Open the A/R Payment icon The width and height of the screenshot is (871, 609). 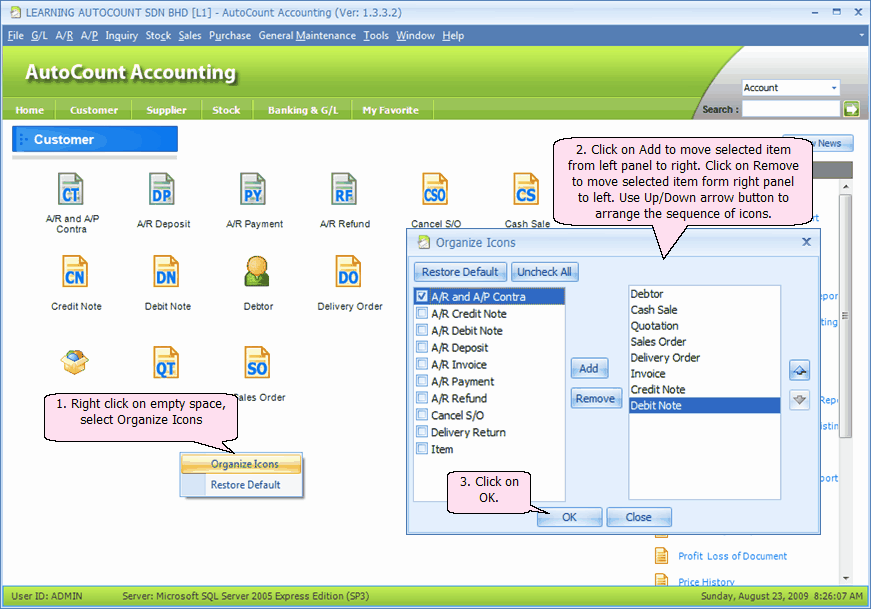click(x=253, y=189)
